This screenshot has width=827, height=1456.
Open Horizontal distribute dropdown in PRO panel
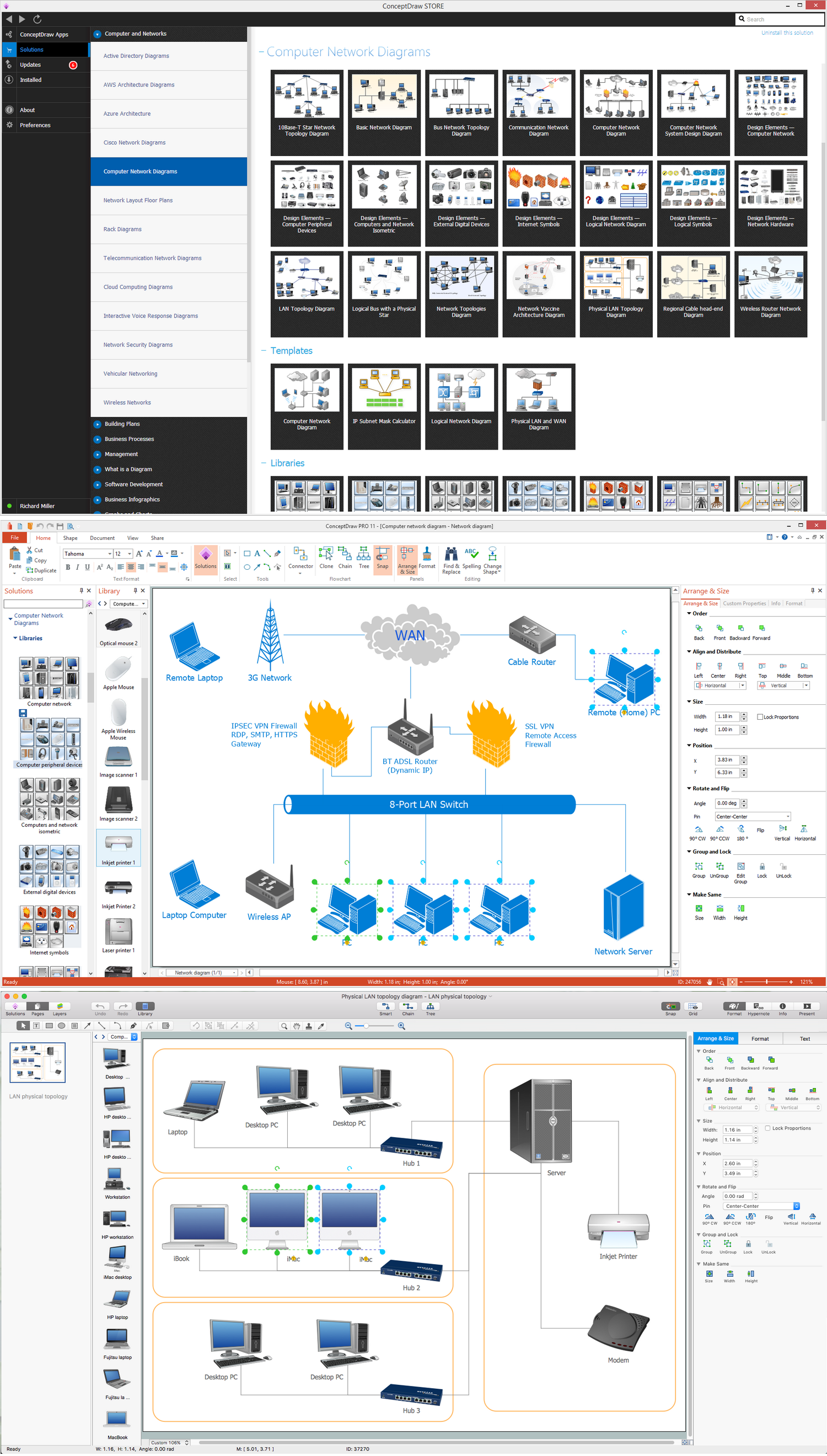pyautogui.click(x=742, y=686)
